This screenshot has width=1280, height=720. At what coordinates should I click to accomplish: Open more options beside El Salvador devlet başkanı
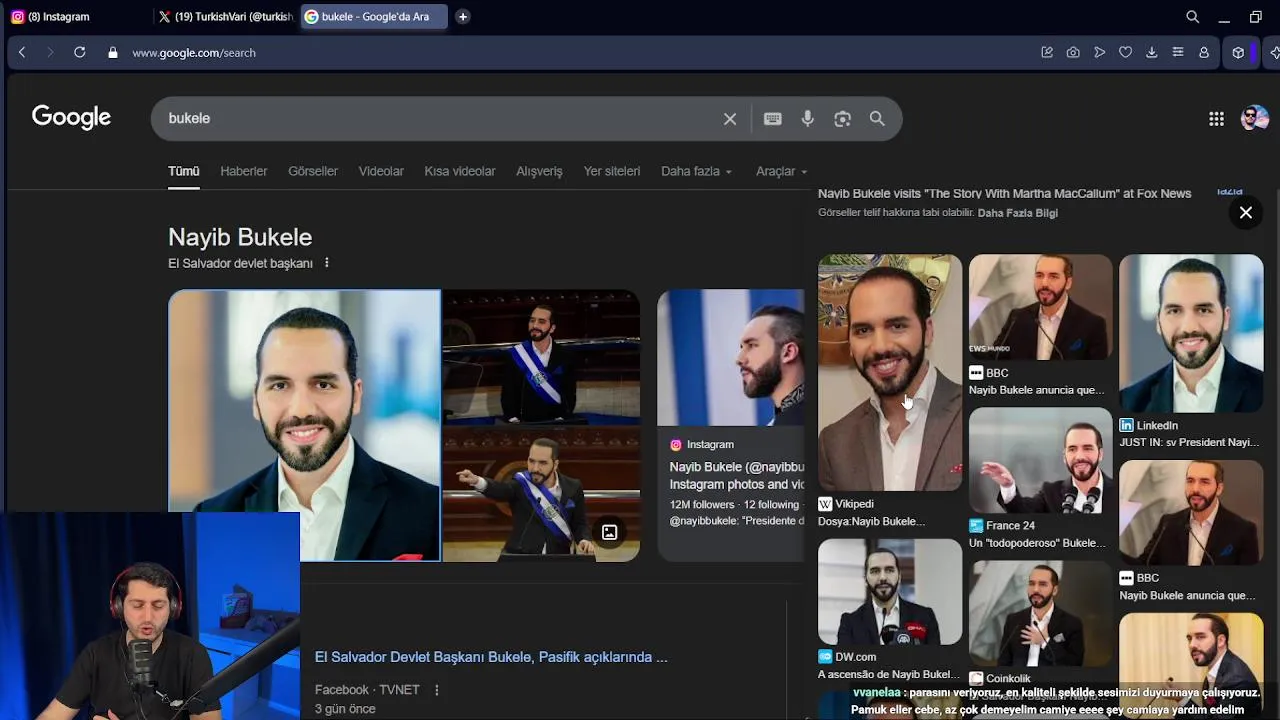tap(326, 263)
